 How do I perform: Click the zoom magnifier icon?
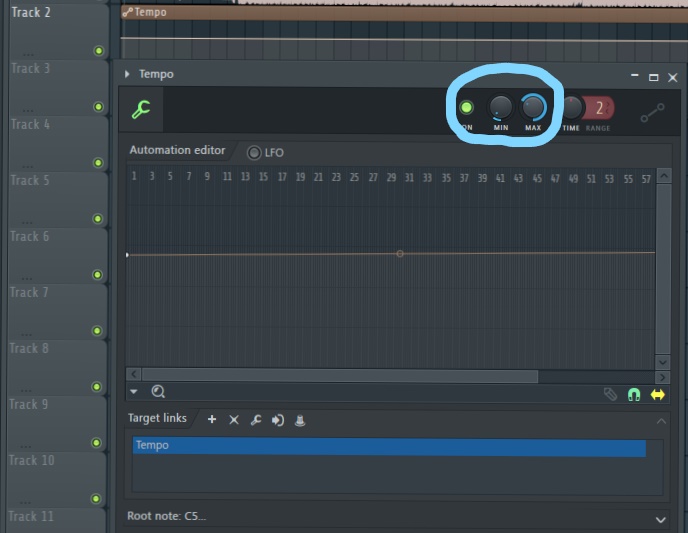pyautogui.click(x=158, y=391)
